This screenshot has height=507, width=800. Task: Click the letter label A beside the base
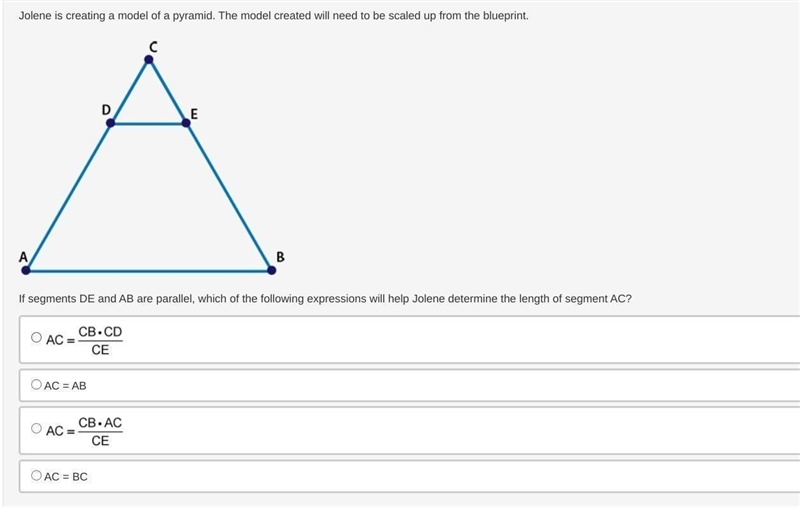tap(23, 257)
